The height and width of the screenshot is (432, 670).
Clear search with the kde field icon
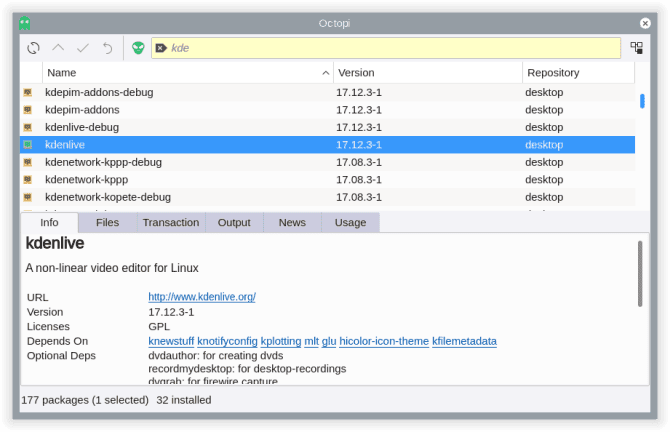161,48
